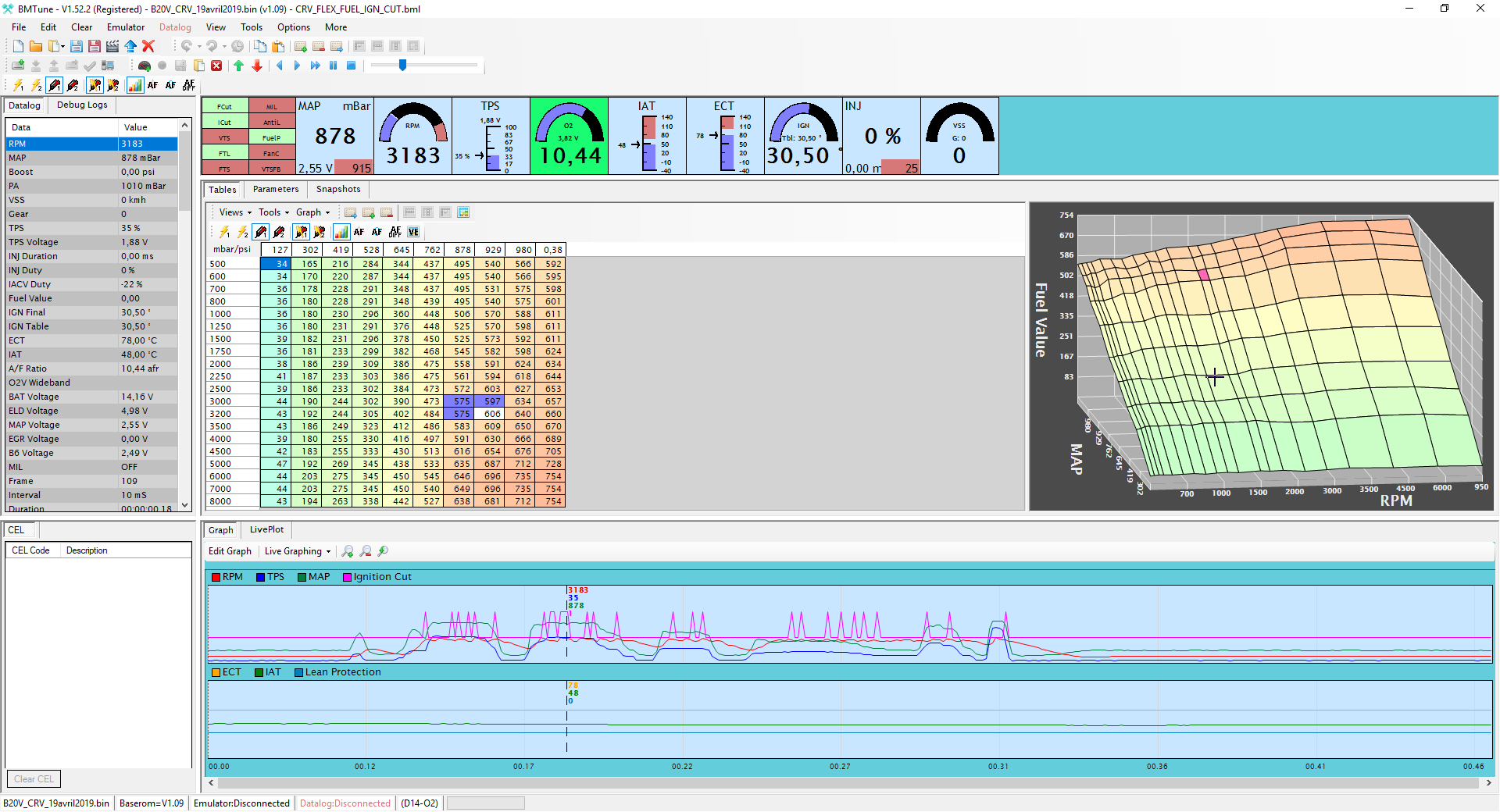The height and width of the screenshot is (812, 1500).
Task: Activate the lightning bolt 1 datalog icon
Action: tap(19, 85)
